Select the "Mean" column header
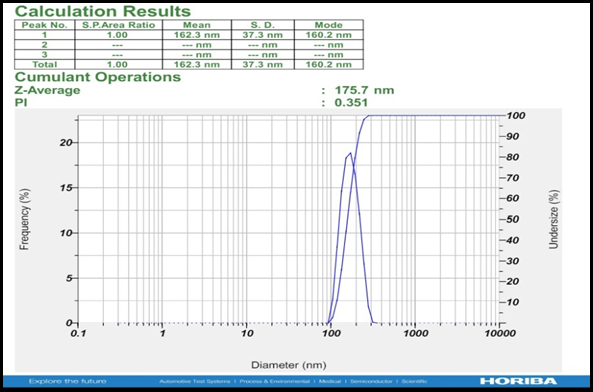 click(x=197, y=25)
